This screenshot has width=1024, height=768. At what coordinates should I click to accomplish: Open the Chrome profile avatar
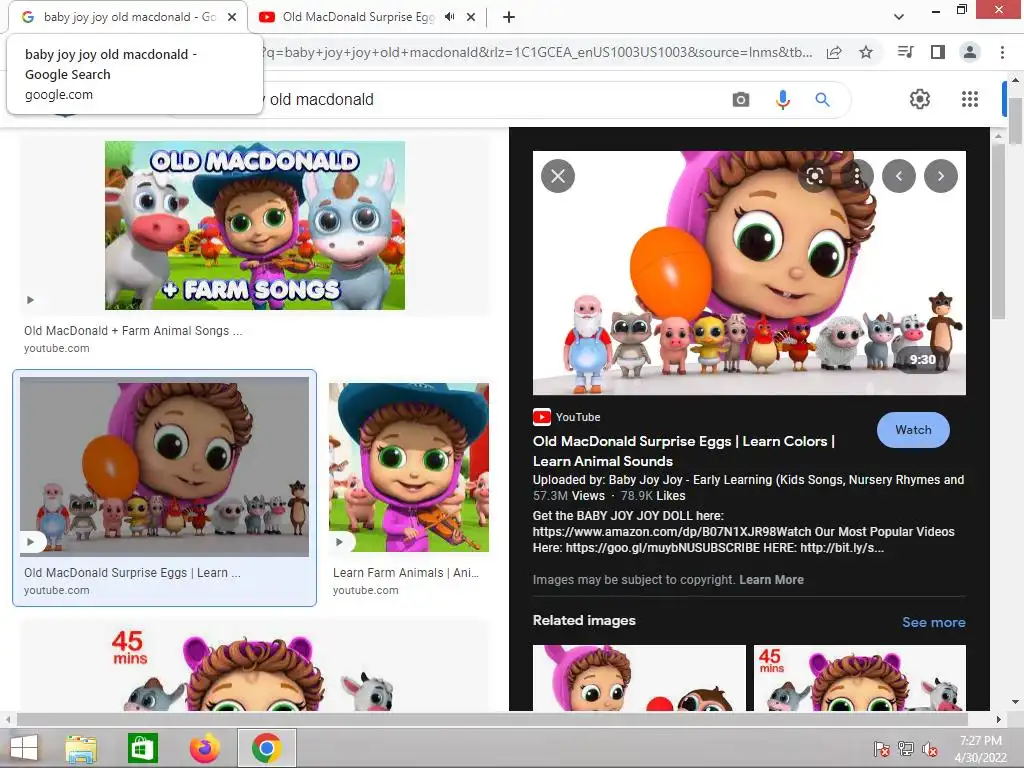click(970, 52)
